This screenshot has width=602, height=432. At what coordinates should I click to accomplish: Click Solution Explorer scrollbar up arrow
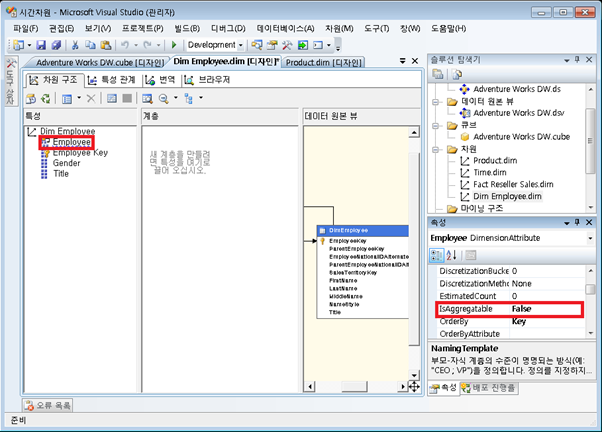tap(590, 89)
